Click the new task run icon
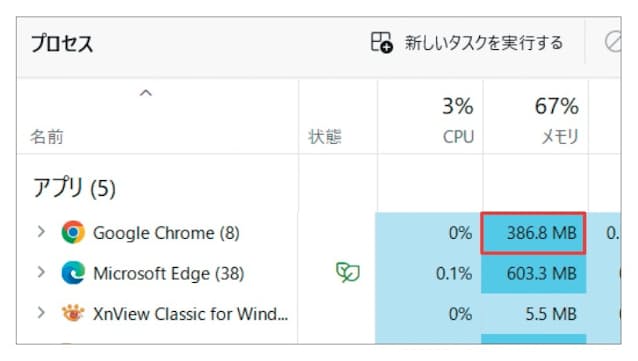 point(381,43)
